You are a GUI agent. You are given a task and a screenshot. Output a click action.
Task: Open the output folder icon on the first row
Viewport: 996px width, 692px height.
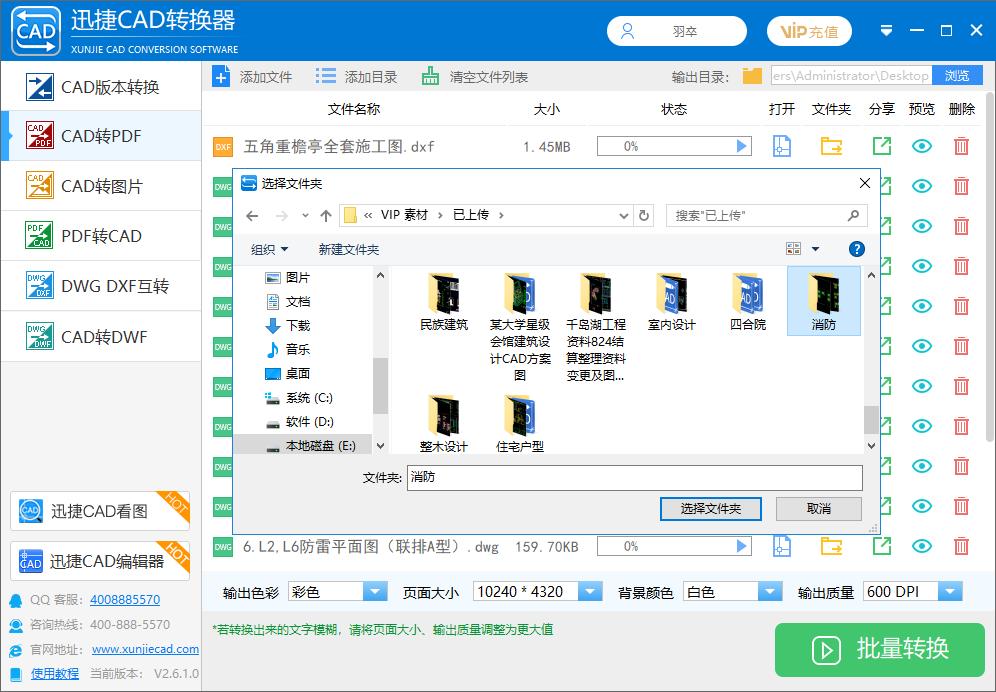[x=832, y=146]
